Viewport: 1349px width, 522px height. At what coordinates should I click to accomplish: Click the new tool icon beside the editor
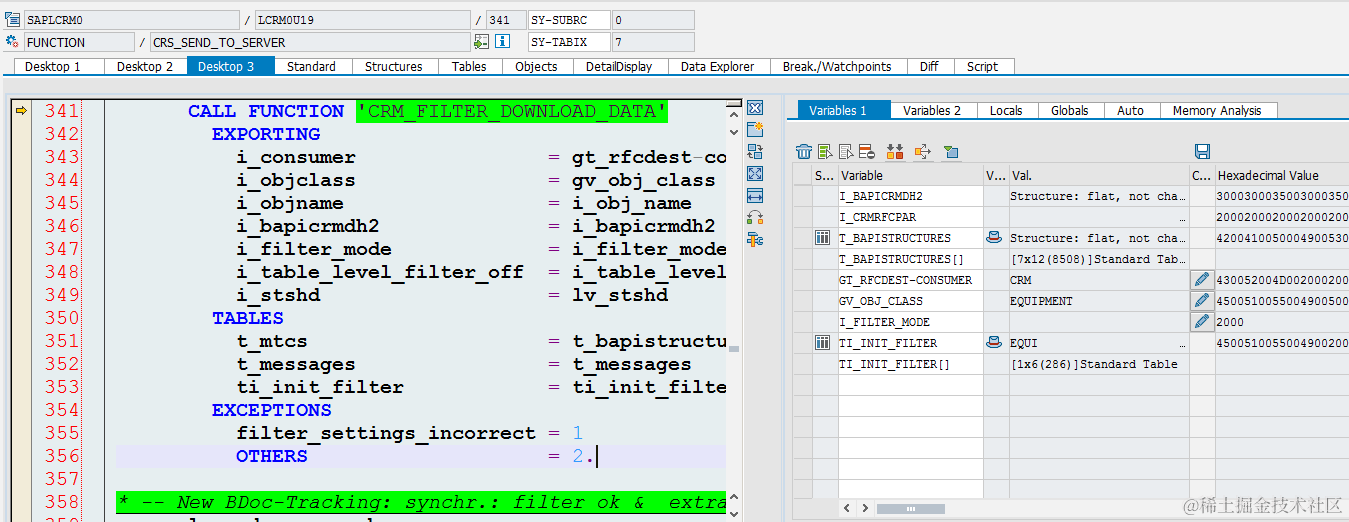coord(755,129)
